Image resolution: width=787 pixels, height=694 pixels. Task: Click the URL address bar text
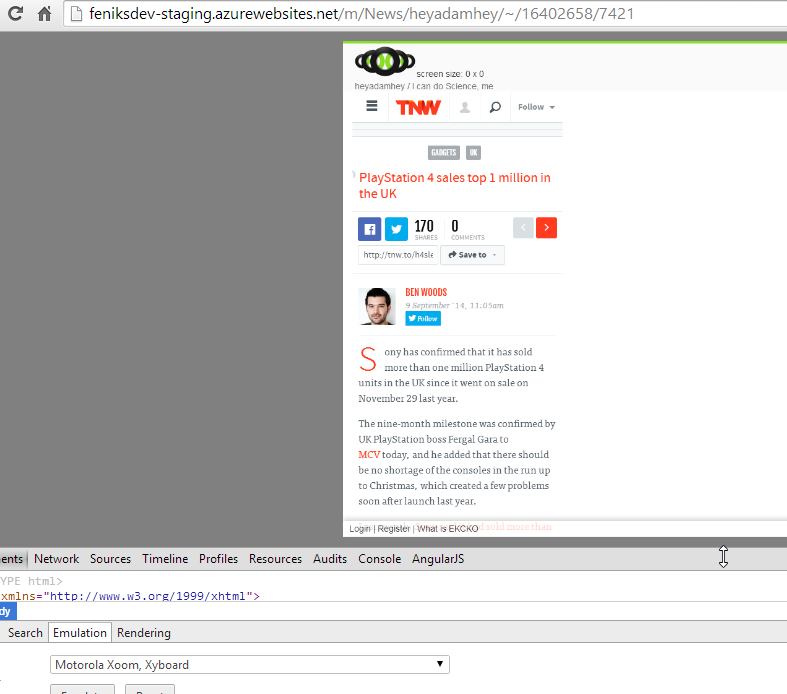[x=361, y=14]
